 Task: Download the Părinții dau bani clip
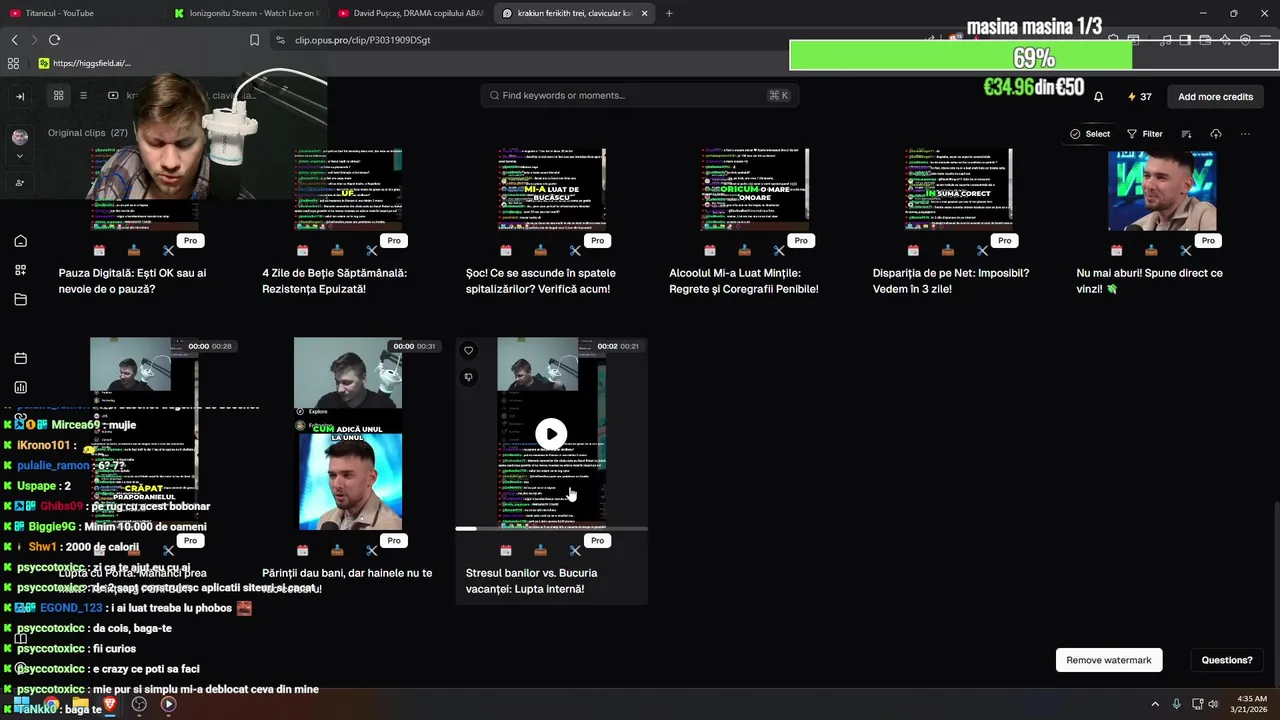pos(337,550)
